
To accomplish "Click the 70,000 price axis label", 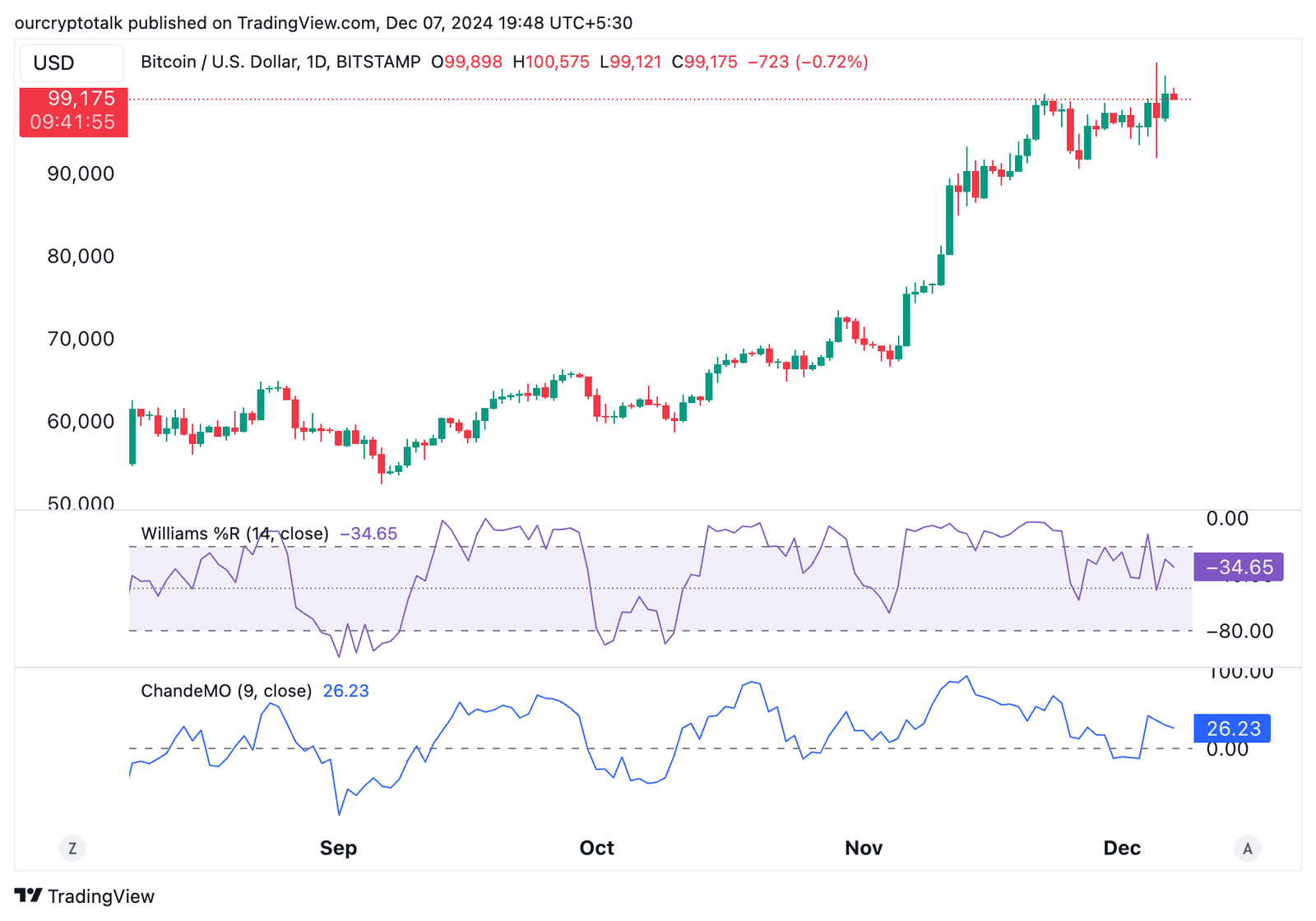I will click(x=81, y=339).
